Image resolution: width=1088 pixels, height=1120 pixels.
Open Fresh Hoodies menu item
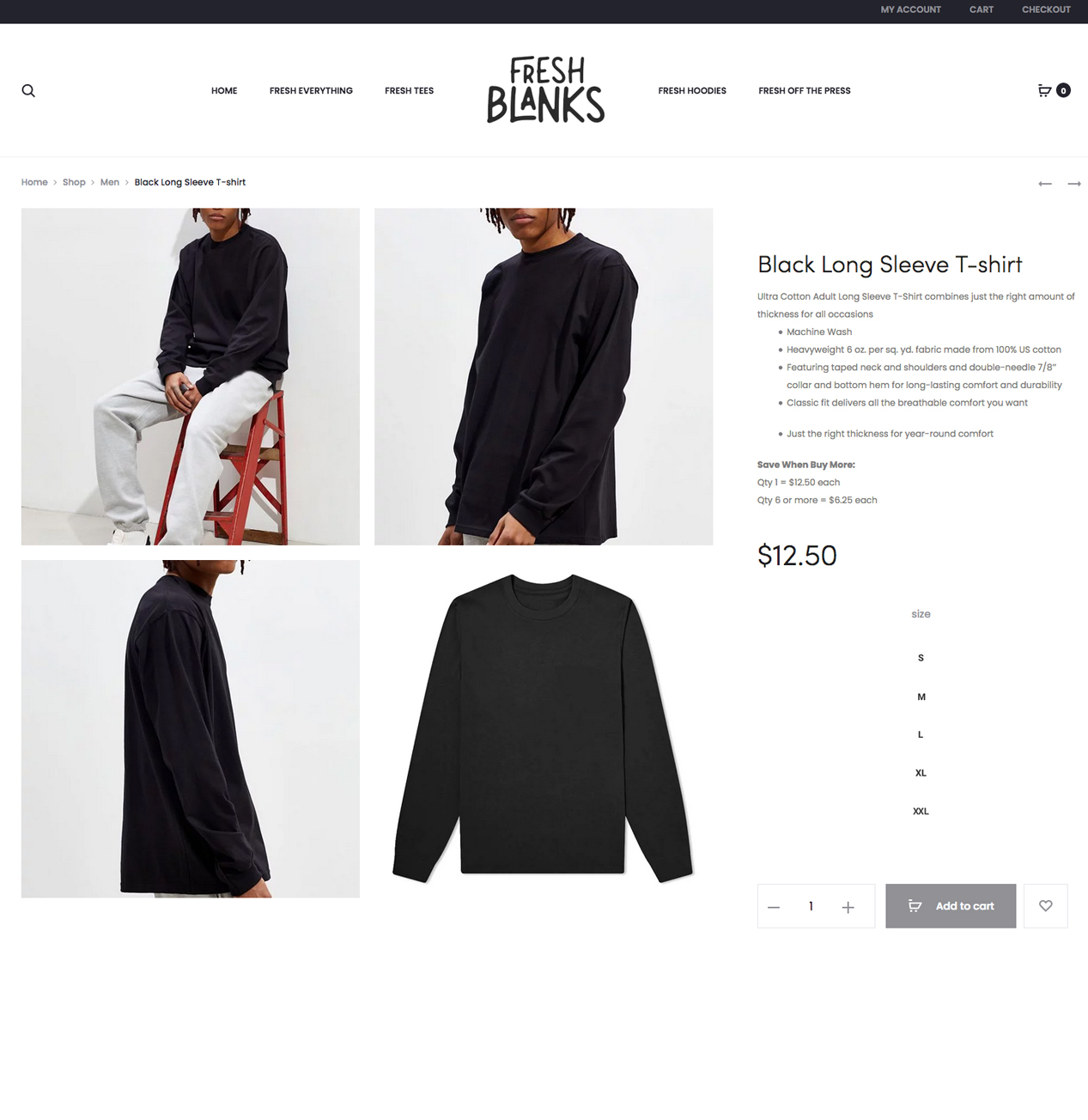[692, 91]
